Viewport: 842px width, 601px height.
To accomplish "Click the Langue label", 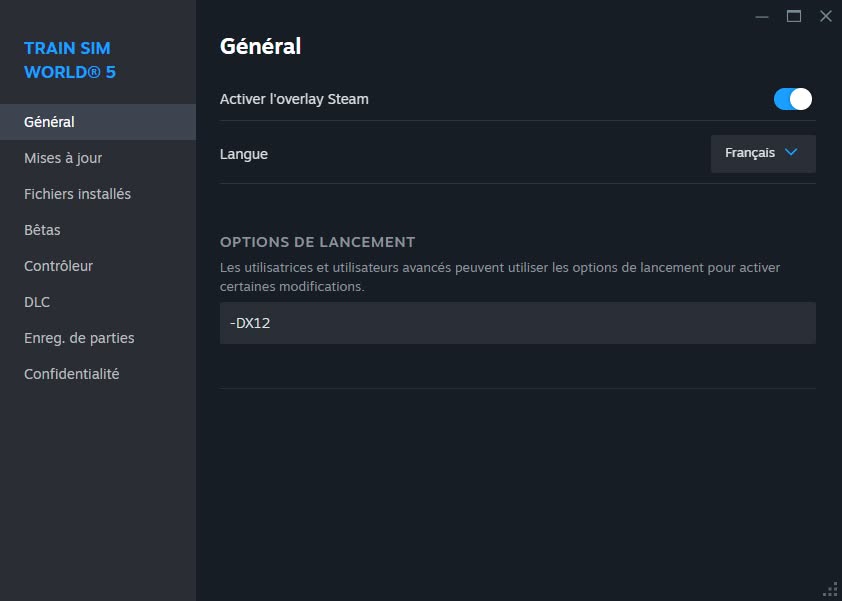I will tap(244, 154).
